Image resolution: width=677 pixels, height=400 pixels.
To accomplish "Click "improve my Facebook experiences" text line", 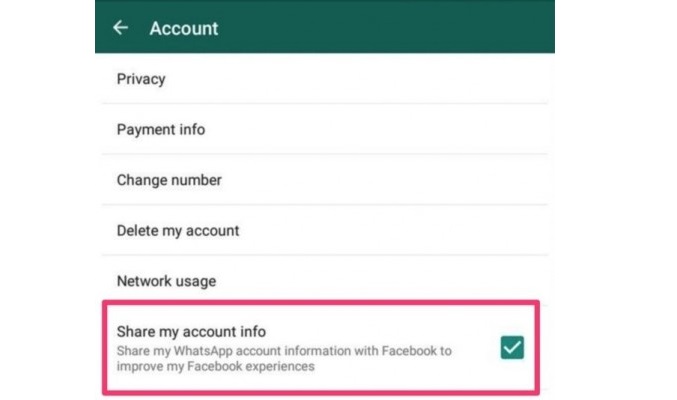I will pos(216,367).
